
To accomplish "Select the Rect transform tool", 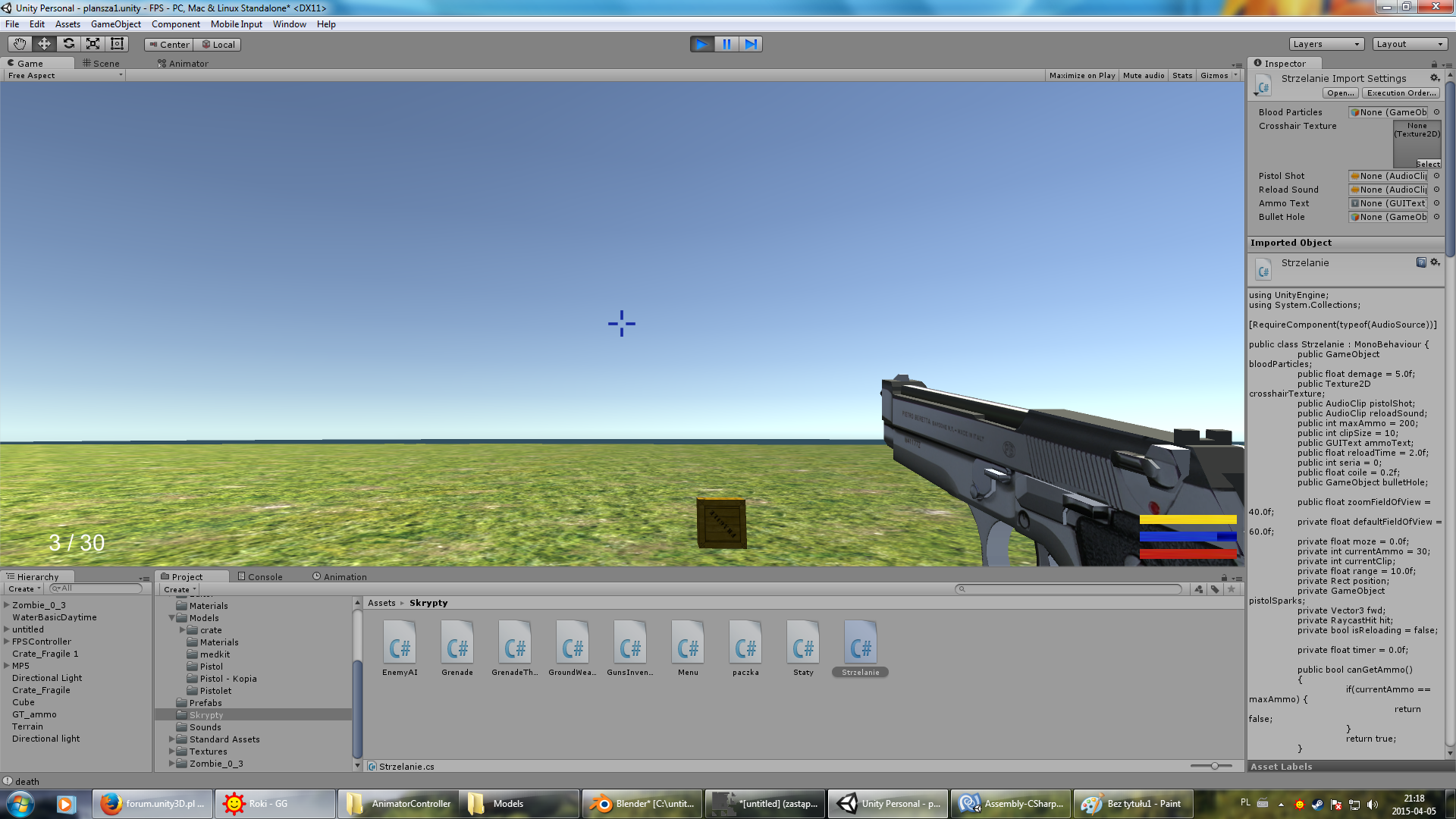I will pos(117,44).
